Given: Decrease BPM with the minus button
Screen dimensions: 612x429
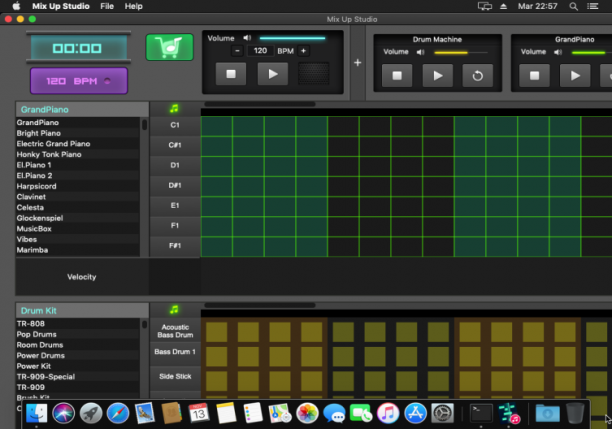Looking at the screenshot, I should (237, 51).
